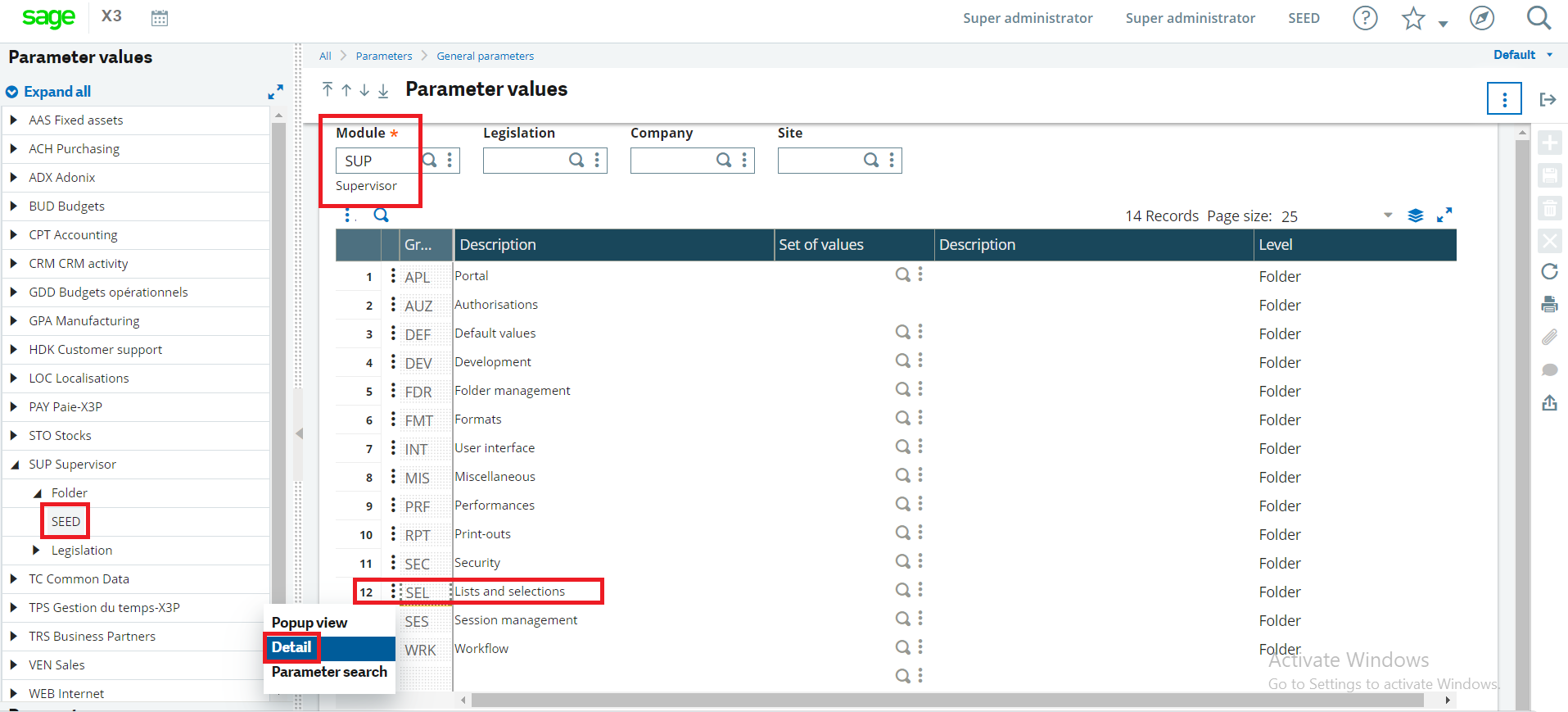Click the grid layers configuration icon
Screen dimensions: 1568x712
[1416, 215]
